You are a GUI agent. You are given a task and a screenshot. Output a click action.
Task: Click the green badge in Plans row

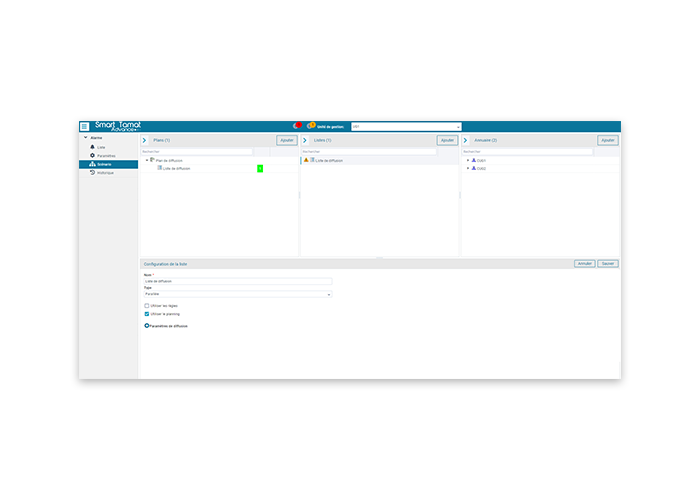coord(260,168)
